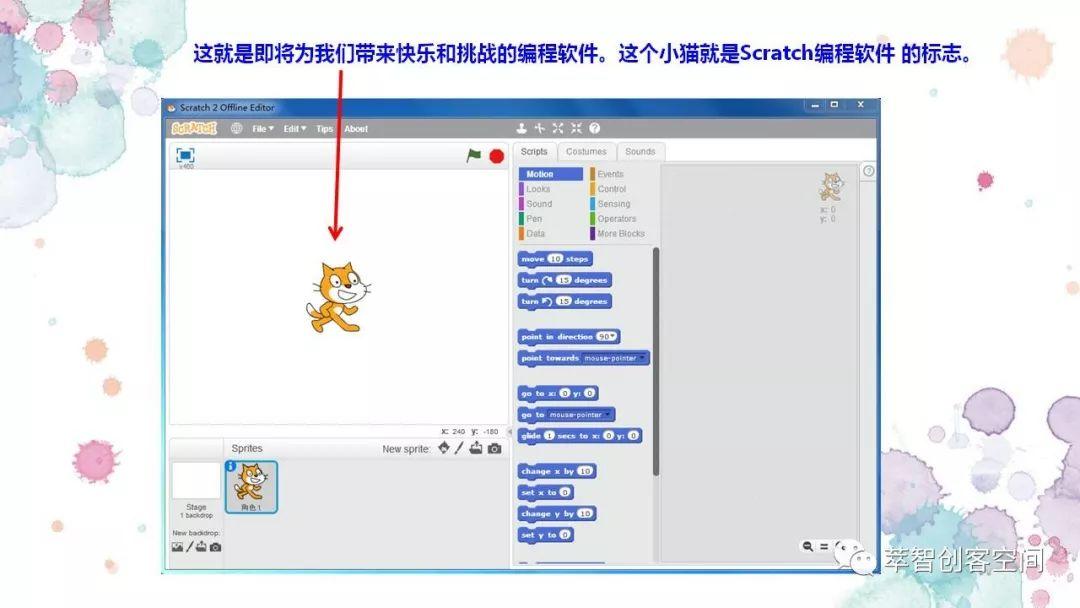1080x608 pixels.
Task: Select the Operators block category
Action: pos(620,218)
